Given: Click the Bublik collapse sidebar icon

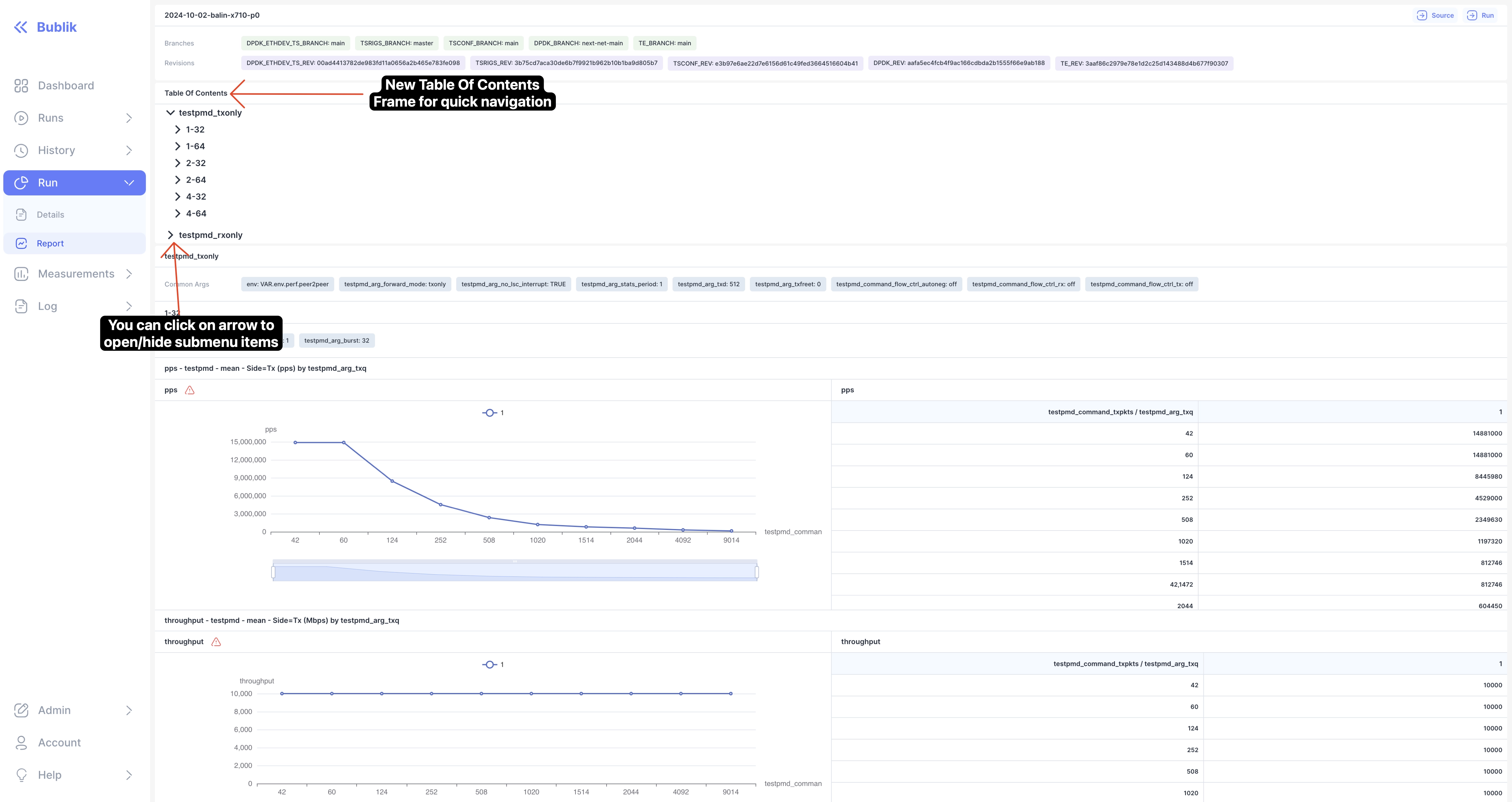Looking at the screenshot, I should (21, 27).
